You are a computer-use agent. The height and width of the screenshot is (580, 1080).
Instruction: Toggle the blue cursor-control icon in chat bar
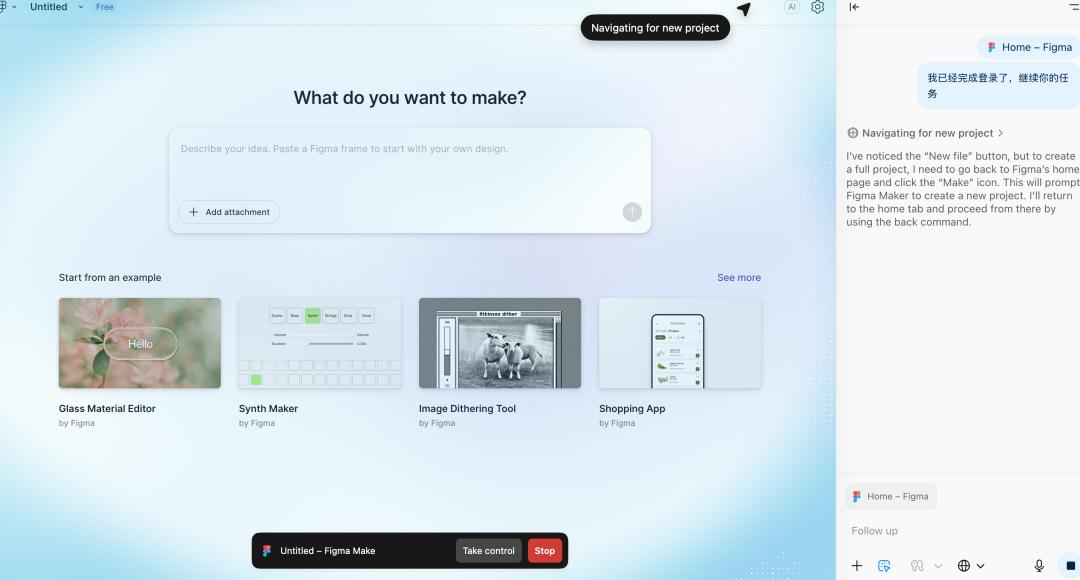coord(884,566)
